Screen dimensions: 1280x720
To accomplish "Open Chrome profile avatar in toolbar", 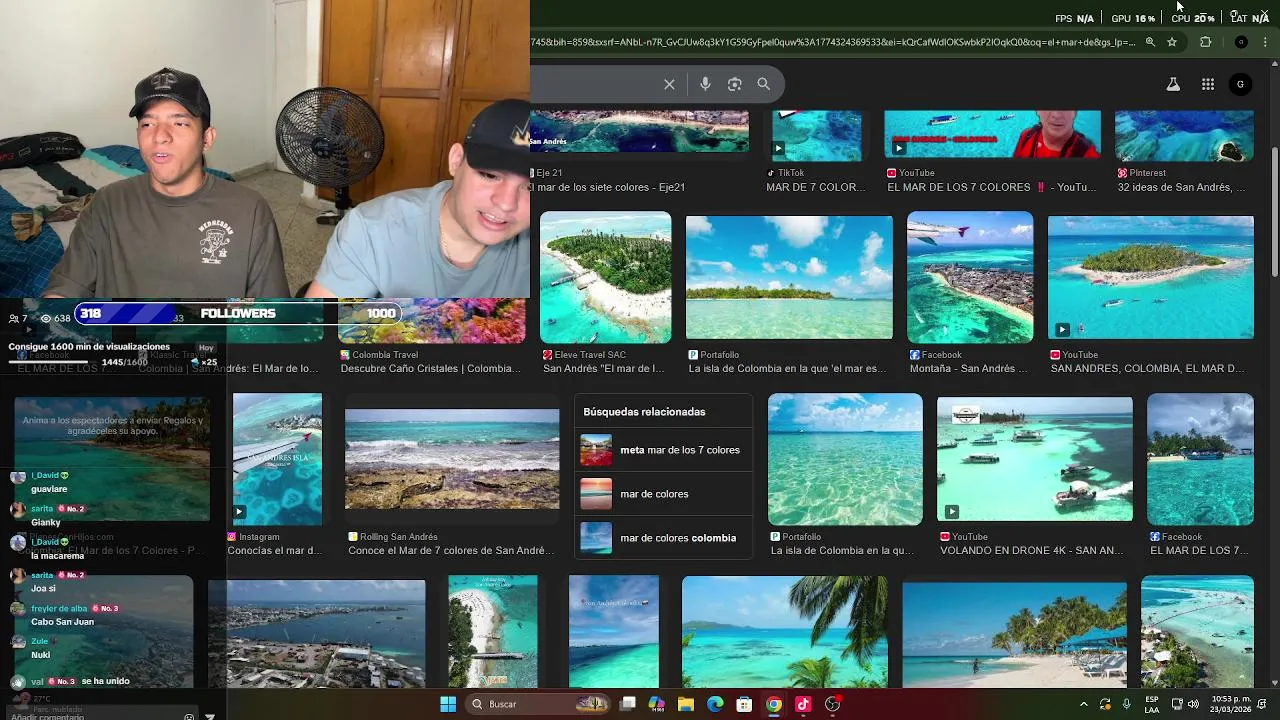I will [1241, 42].
